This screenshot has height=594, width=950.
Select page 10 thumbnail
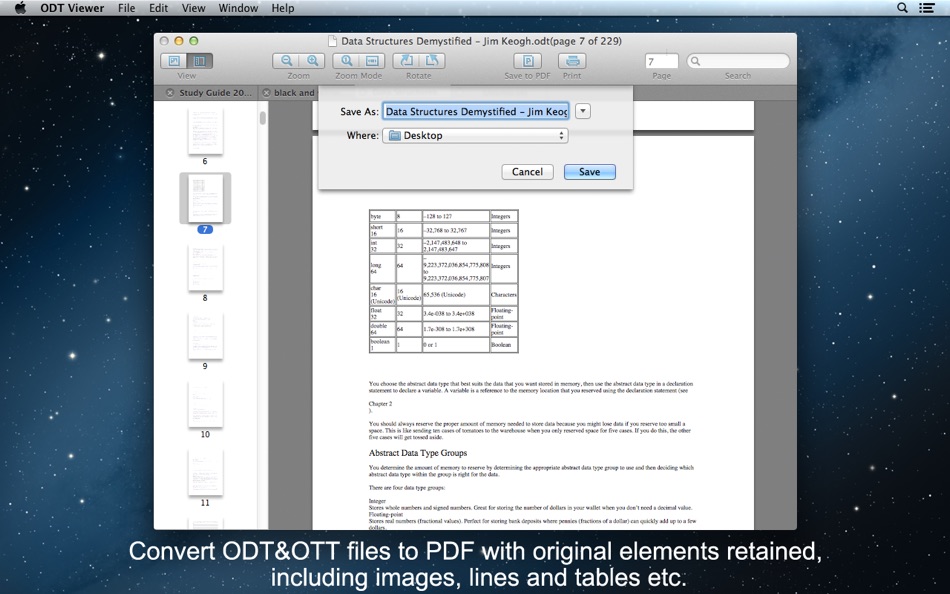pyautogui.click(x=205, y=404)
